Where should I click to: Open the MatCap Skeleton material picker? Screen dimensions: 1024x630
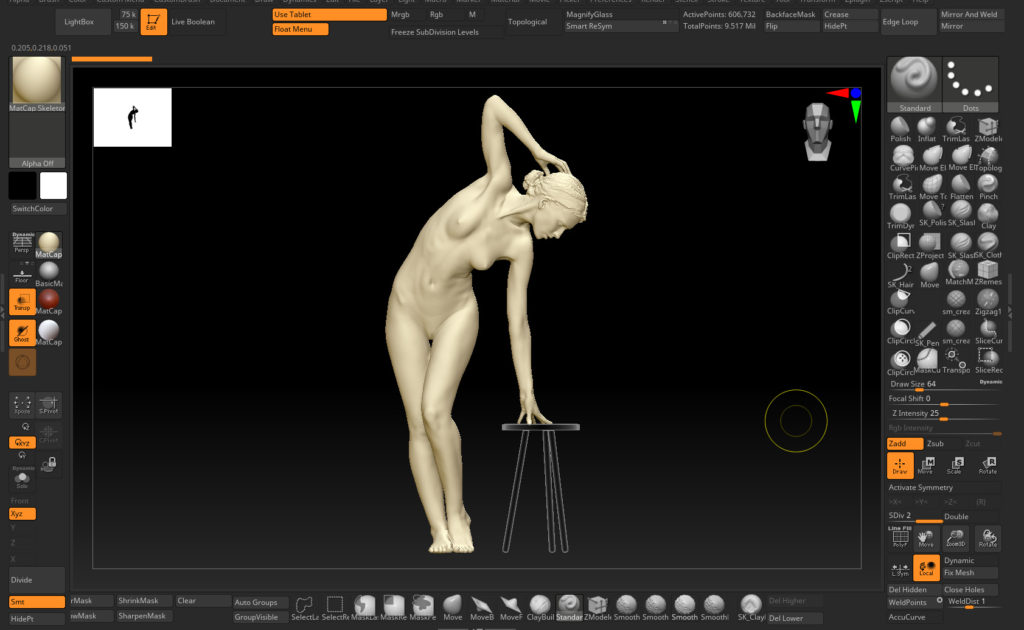tap(37, 83)
